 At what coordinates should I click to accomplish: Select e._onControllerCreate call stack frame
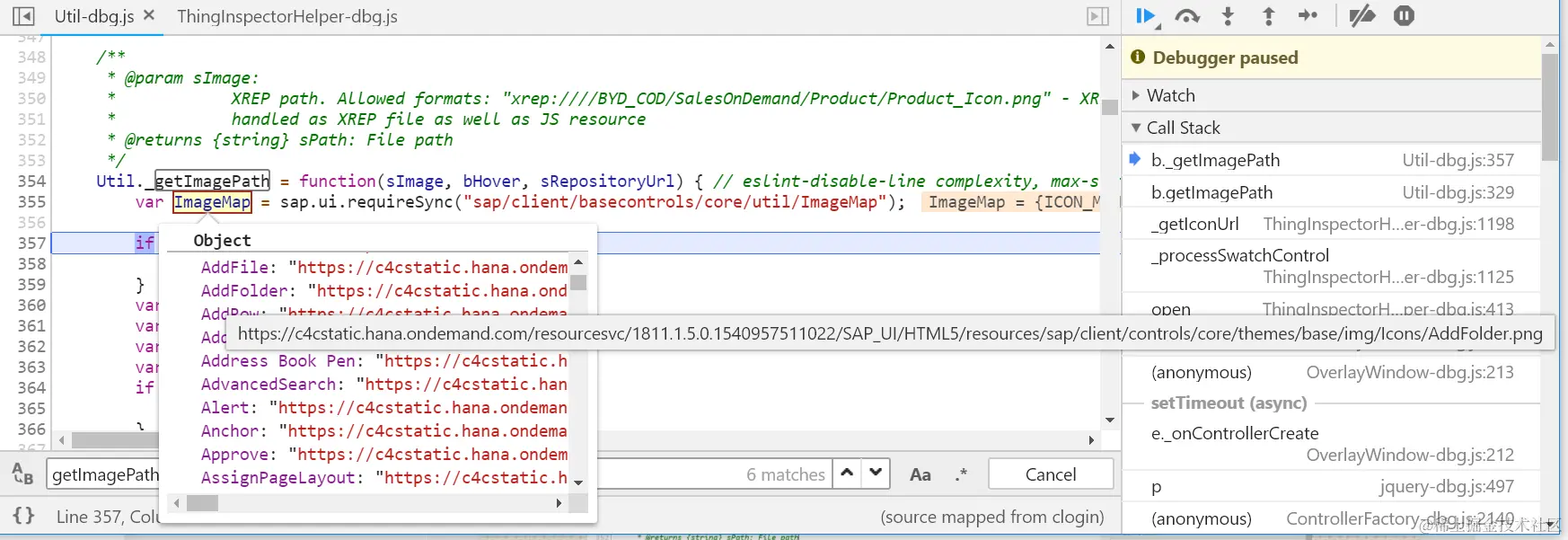click(1332, 444)
